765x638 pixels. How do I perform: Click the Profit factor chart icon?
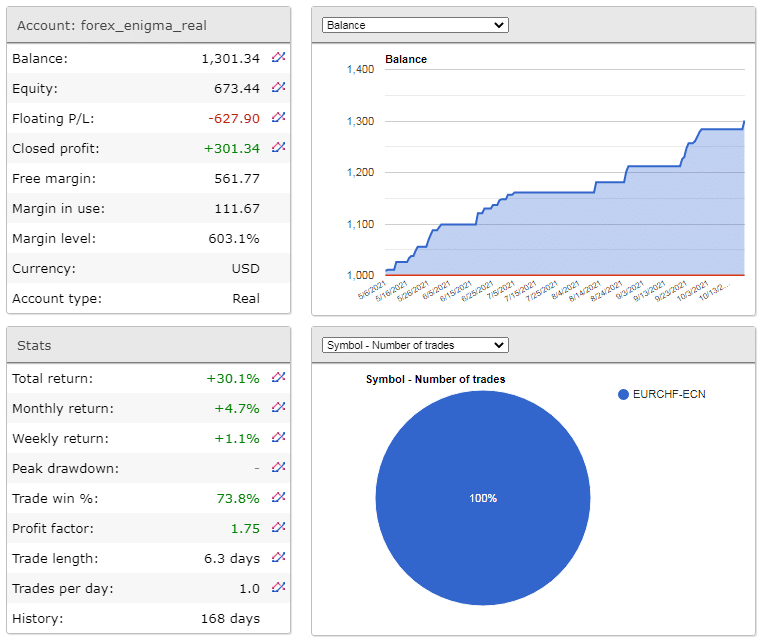pos(279,528)
